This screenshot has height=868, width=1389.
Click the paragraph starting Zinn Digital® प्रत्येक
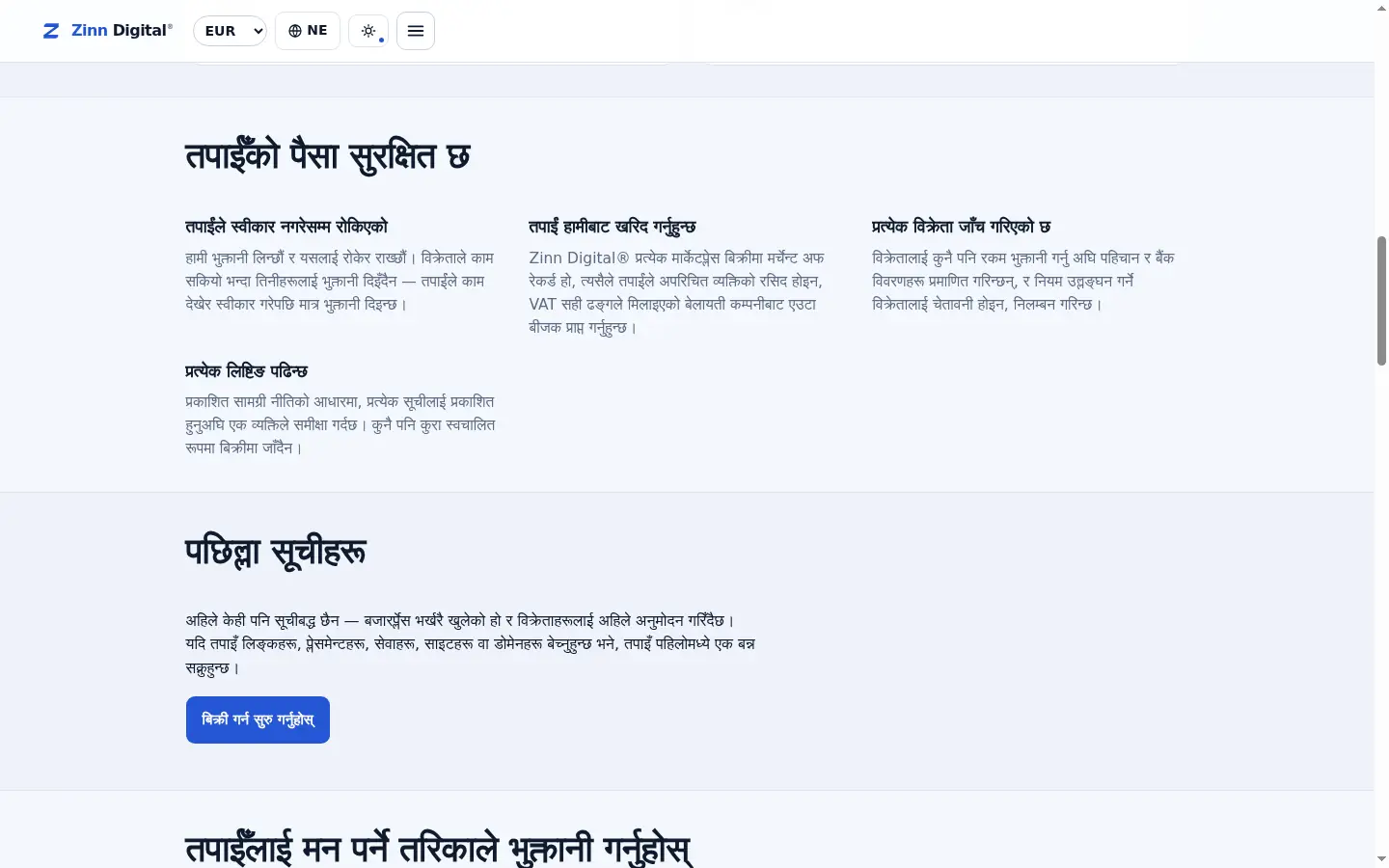(x=678, y=292)
